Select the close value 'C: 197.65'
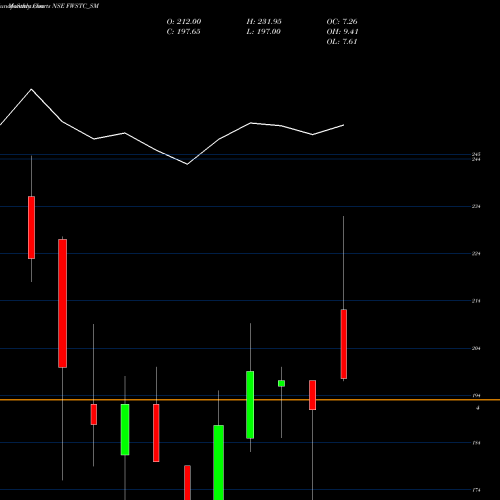The height and width of the screenshot is (500, 500). point(183,32)
